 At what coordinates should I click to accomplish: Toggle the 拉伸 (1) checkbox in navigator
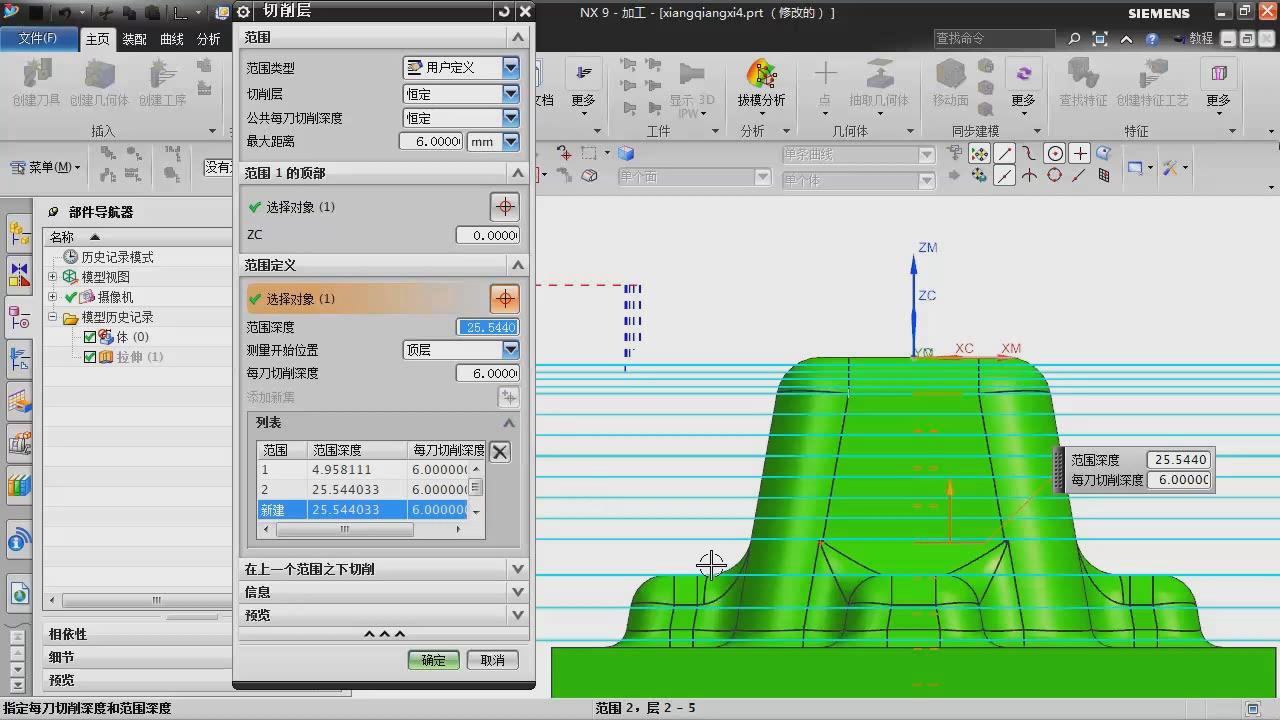pyautogui.click(x=90, y=357)
